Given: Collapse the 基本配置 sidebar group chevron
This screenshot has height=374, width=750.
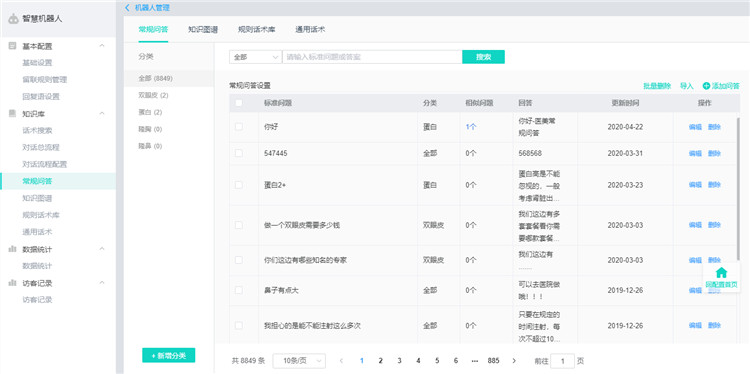Looking at the screenshot, I should click(101, 46).
